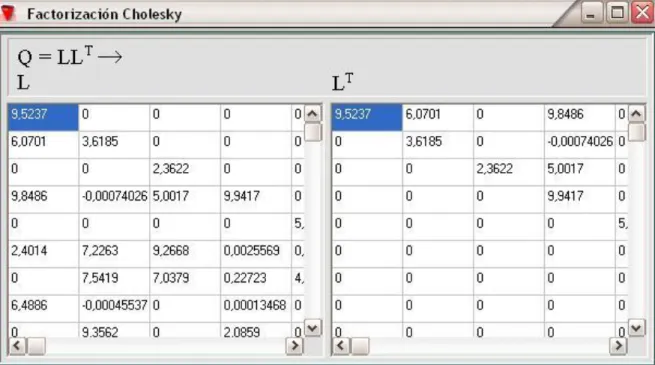Click vertical scrollbar thumb of L transpose table
Image resolution: width=655 pixels, height=365 pixels.
coord(636,132)
